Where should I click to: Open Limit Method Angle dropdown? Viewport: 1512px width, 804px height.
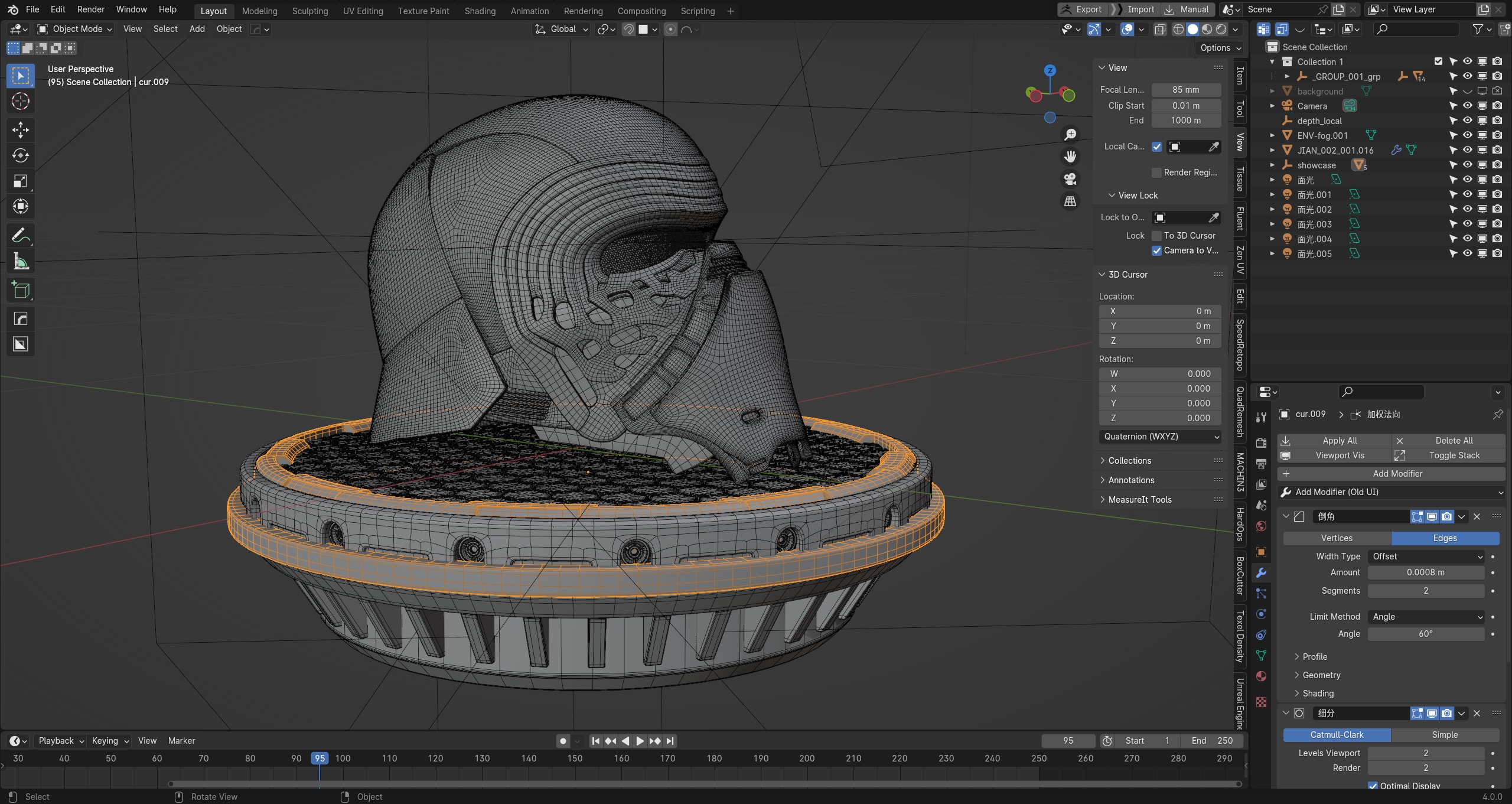pyautogui.click(x=1426, y=617)
